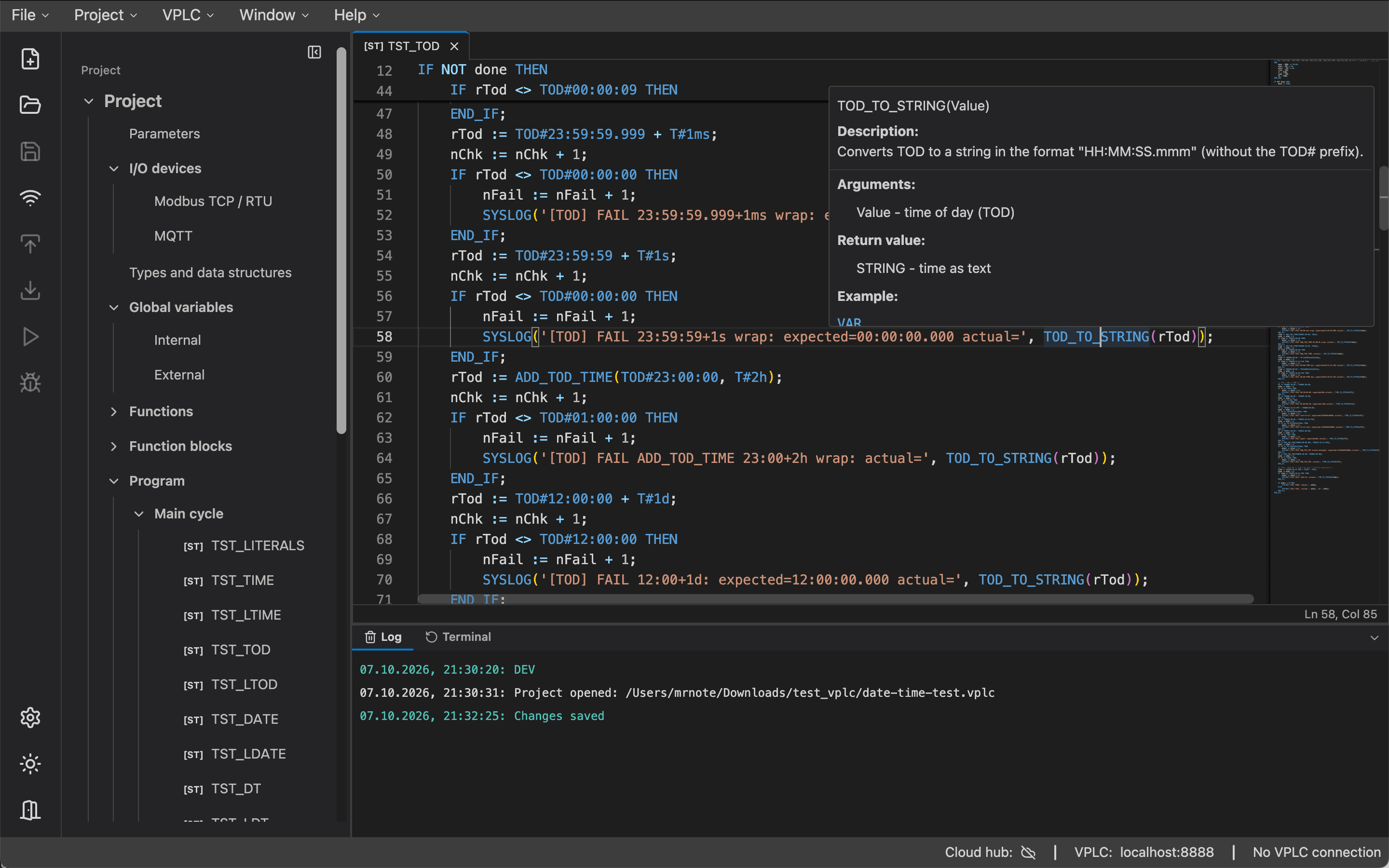Collapse the Program node
Image resolution: width=1389 pixels, height=868 pixels.
click(x=114, y=481)
